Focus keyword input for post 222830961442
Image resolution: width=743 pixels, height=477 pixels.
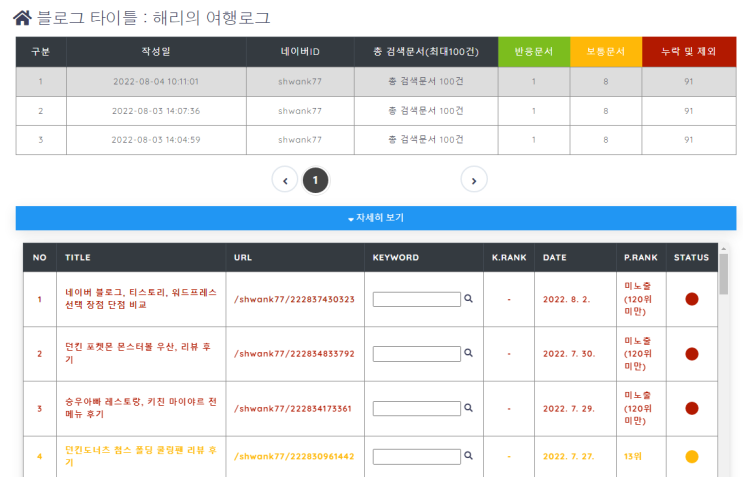point(417,457)
